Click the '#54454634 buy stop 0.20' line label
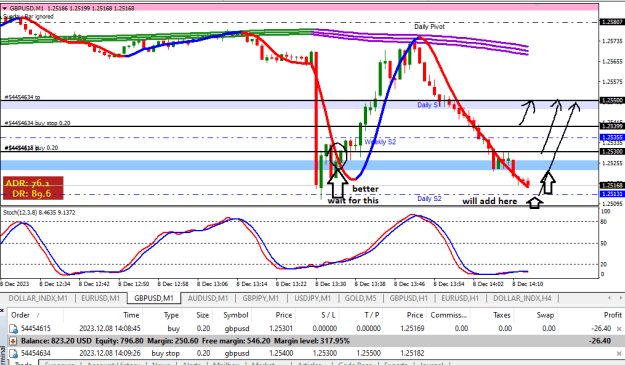 click(37, 123)
